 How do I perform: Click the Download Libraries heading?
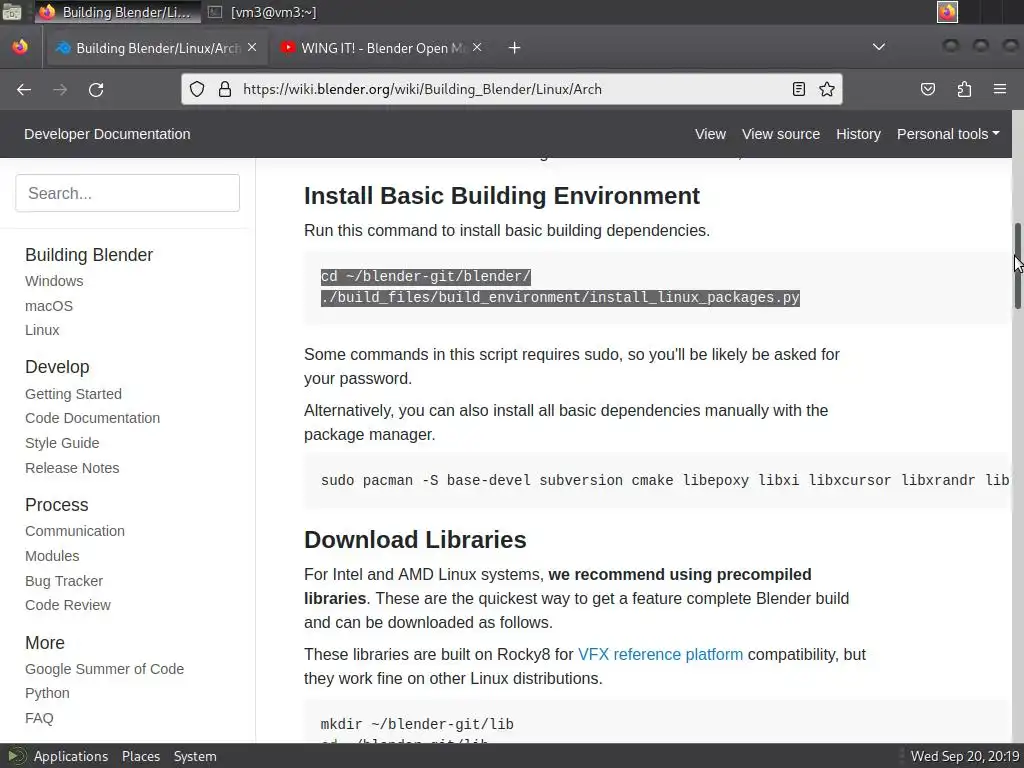(x=415, y=539)
